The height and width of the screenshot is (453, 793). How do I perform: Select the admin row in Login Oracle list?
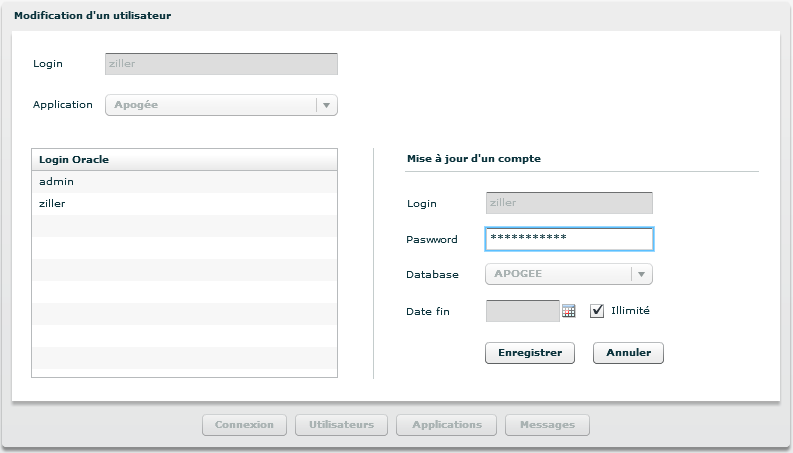click(185, 182)
